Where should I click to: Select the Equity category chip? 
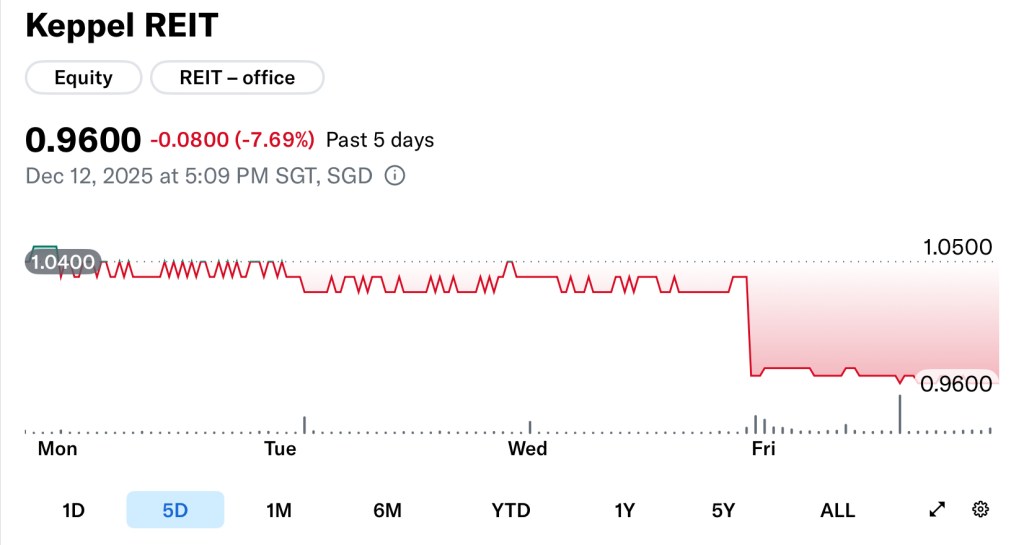83,78
